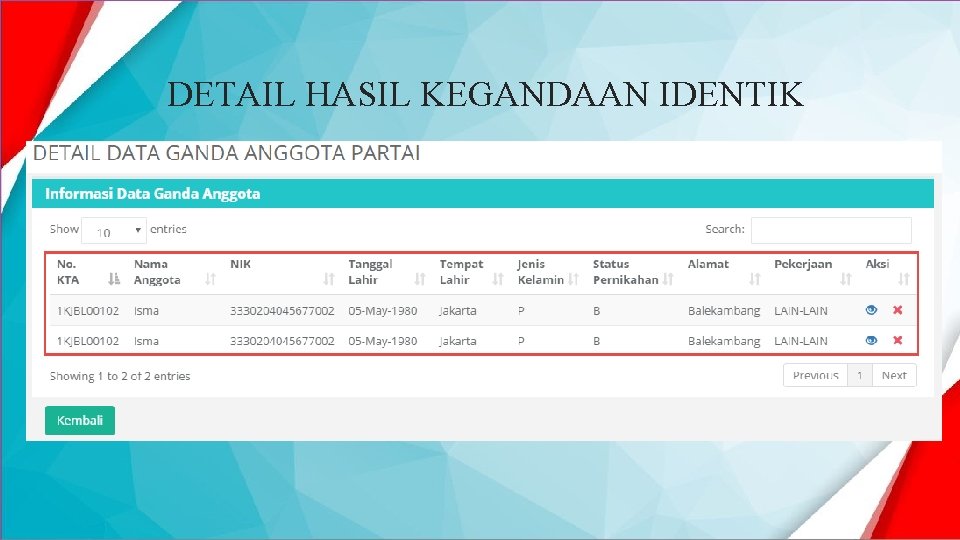This screenshot has height=540, width=960.
Task: Click NIK number in first row
Action: (x=282, y=310)
